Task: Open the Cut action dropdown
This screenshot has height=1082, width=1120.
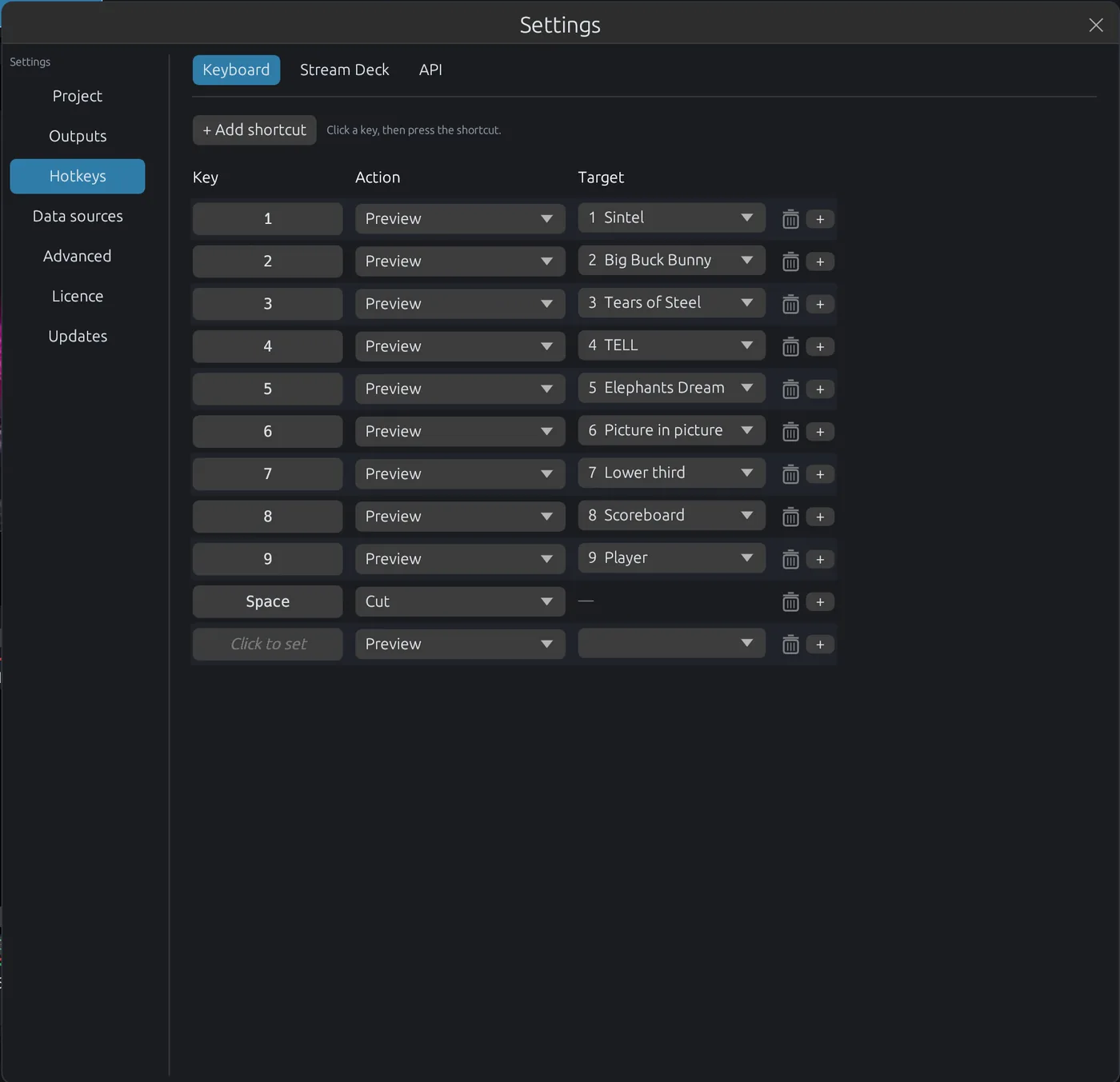Action: click(x=460, y=601)
